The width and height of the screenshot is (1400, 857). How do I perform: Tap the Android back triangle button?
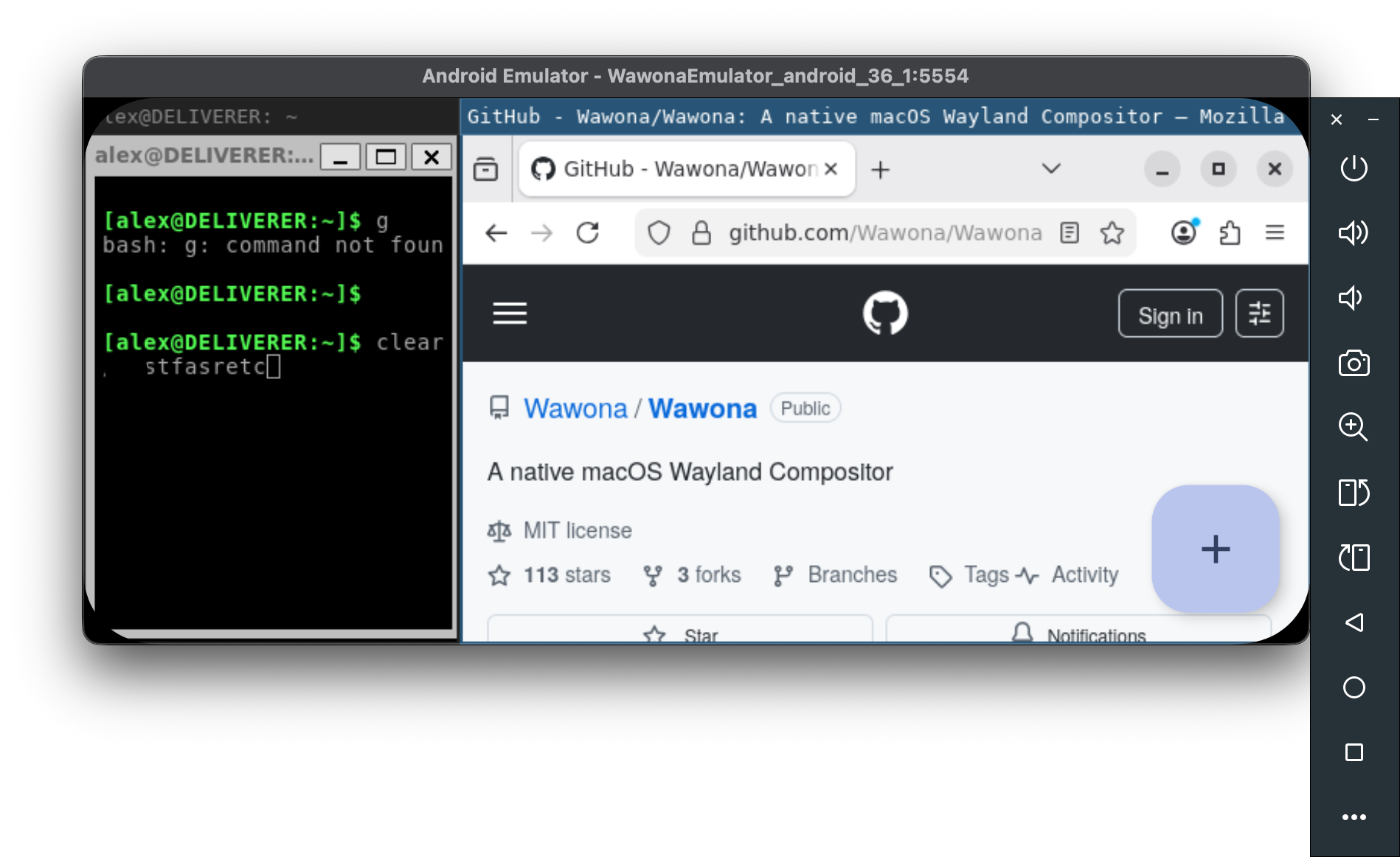pyautogui.click(x=1354, y=622)
